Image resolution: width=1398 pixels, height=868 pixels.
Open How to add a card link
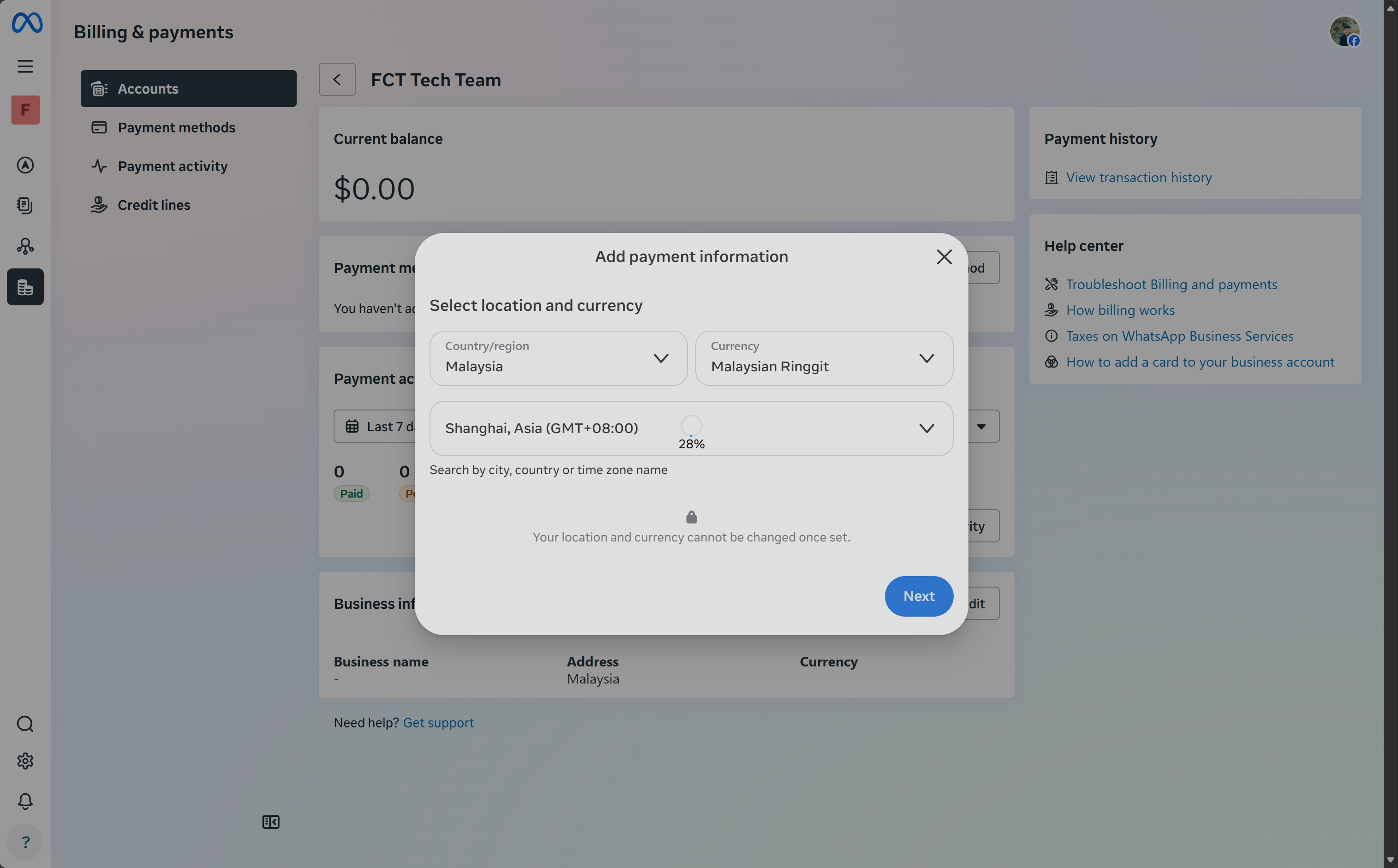(1201, 362)
